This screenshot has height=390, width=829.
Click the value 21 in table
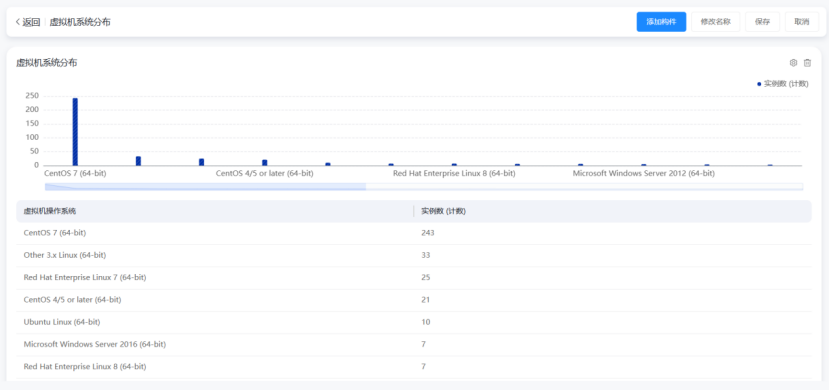[426, 300]
